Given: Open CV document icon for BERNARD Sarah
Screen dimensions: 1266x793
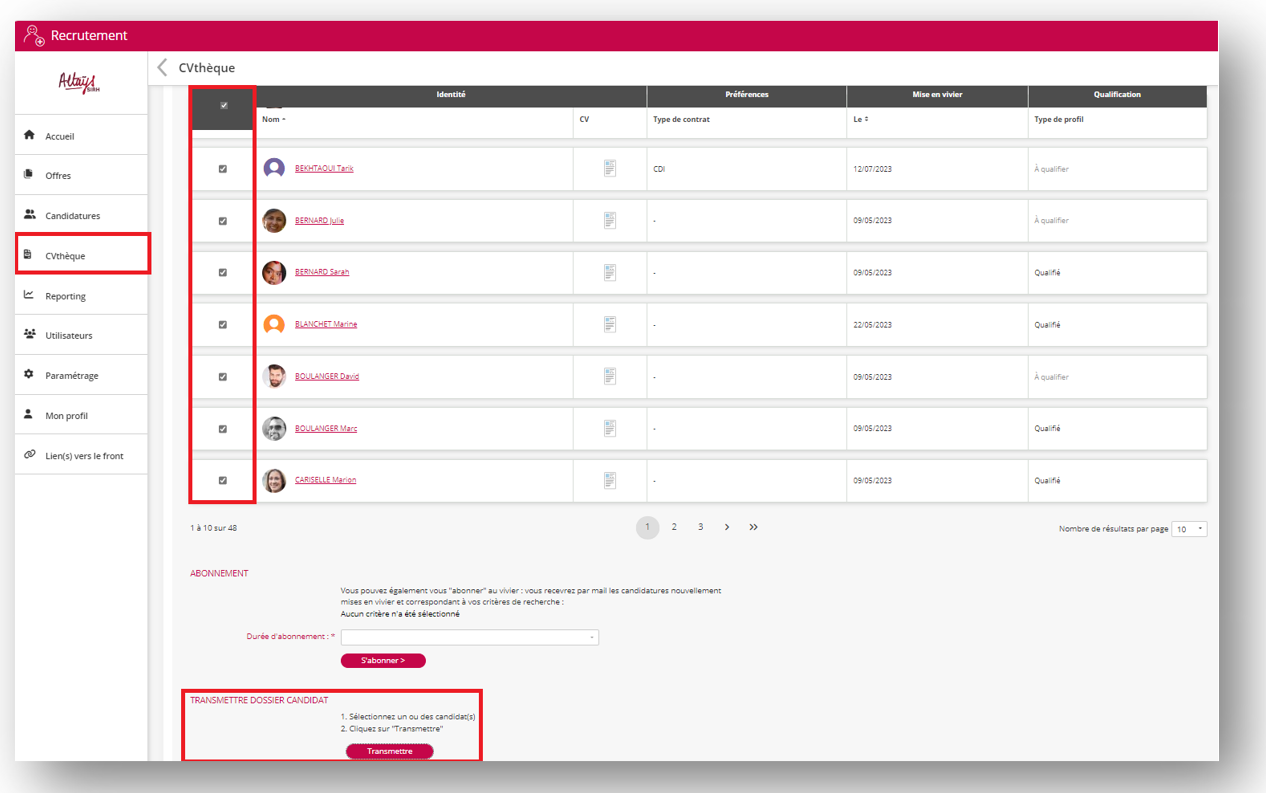Looking at the screenshot, I should pyautogui.click(x=610, y=272).
